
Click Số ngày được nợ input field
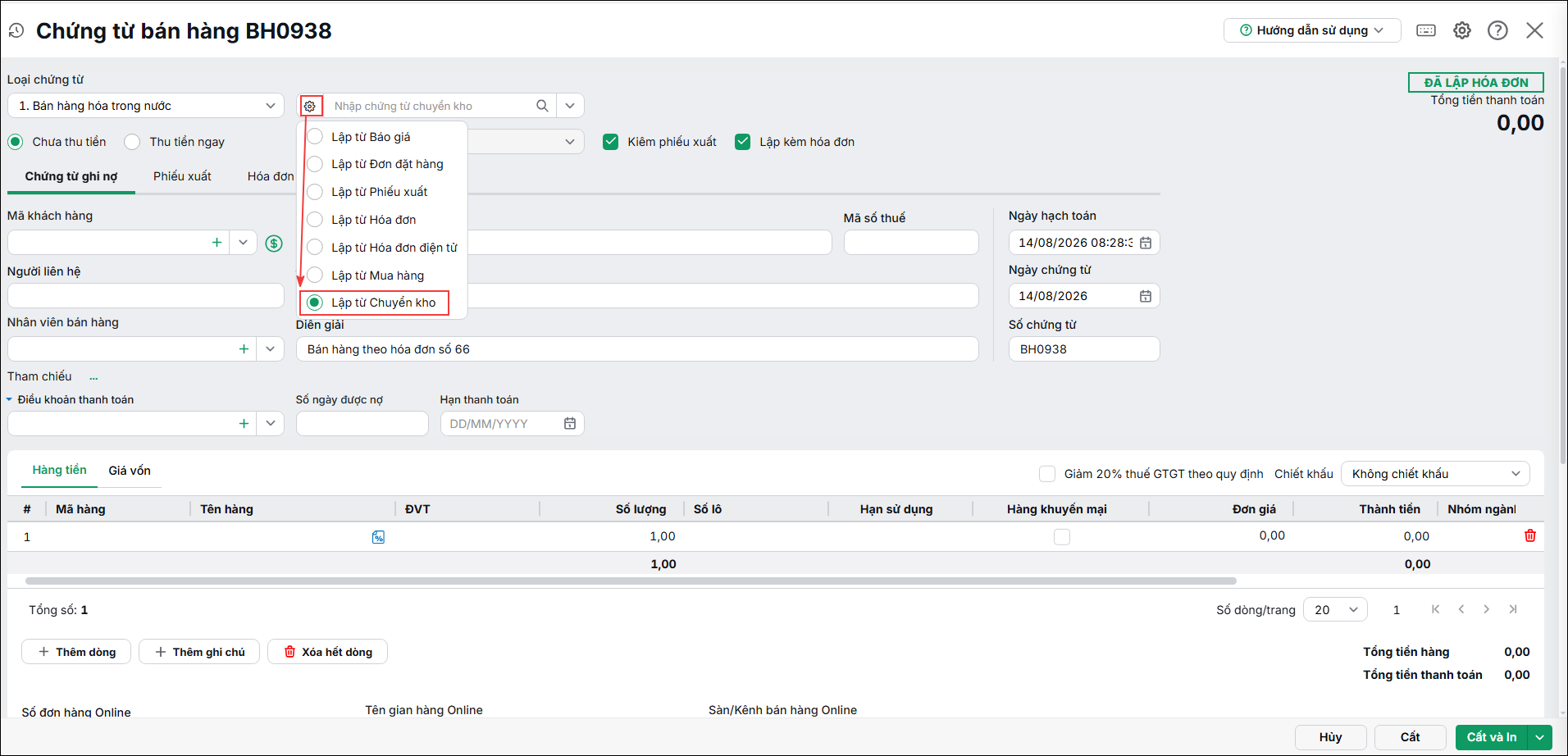click(x=362, y=424)
